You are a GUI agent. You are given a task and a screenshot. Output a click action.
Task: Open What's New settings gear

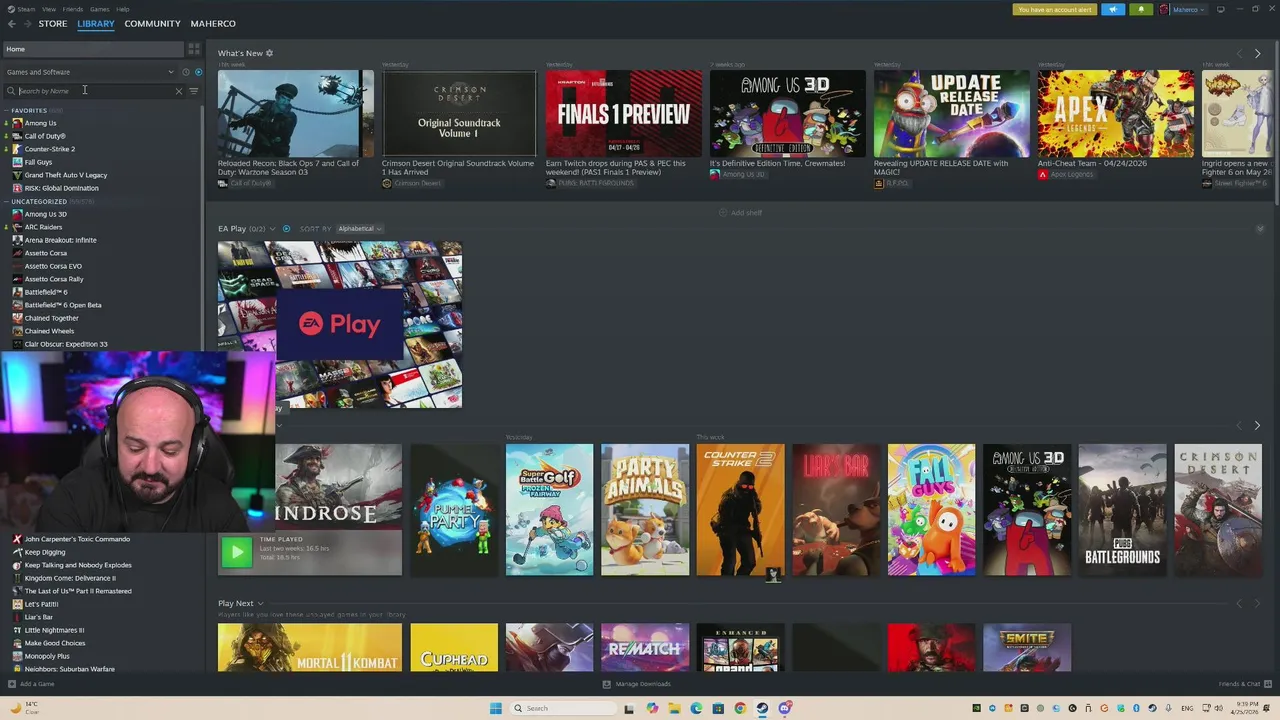269,53
